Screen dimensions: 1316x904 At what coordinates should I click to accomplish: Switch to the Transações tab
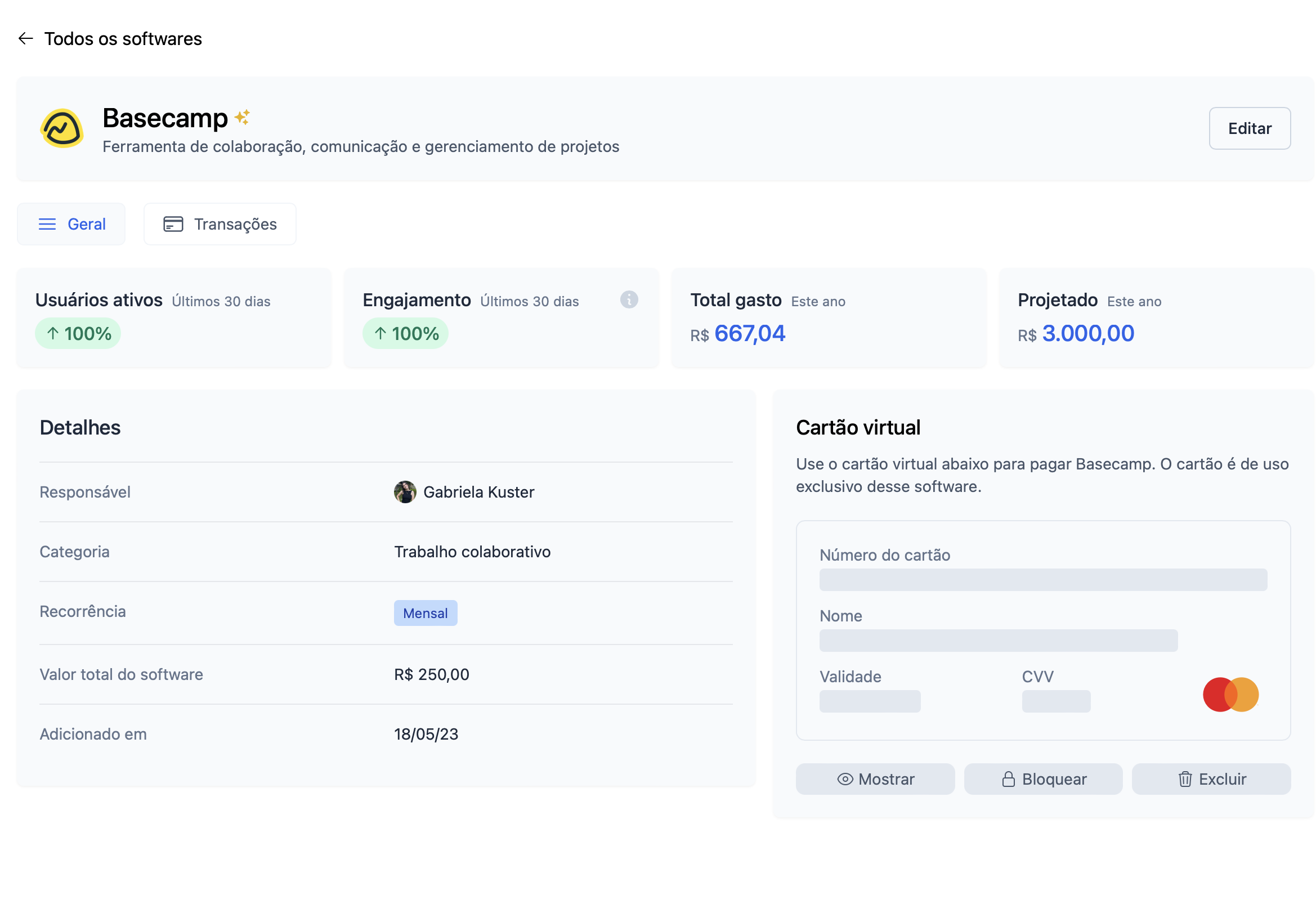click(x=220, y=224)
